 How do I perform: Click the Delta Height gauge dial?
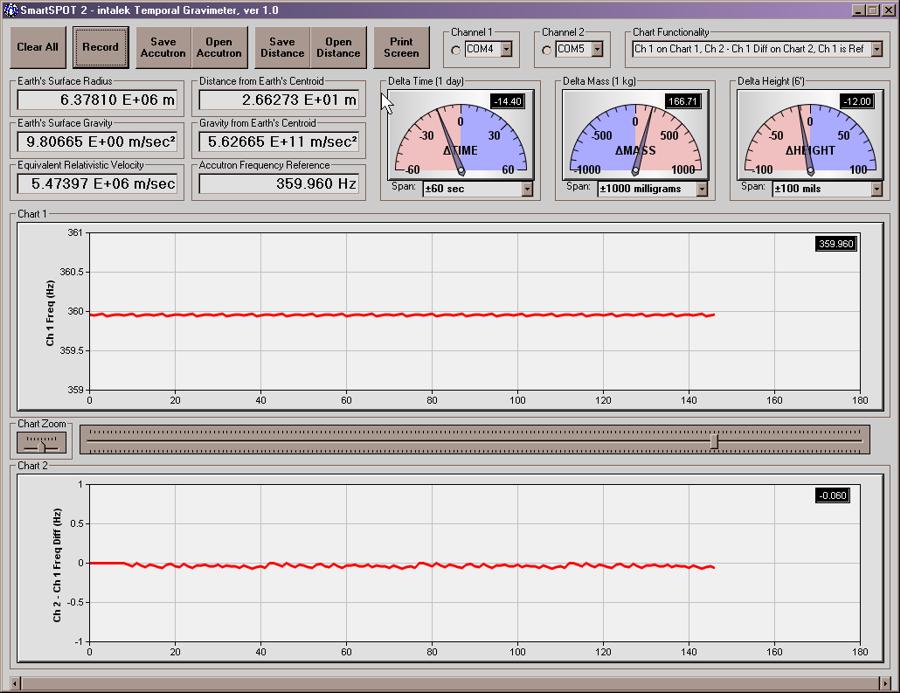(809, 135)
